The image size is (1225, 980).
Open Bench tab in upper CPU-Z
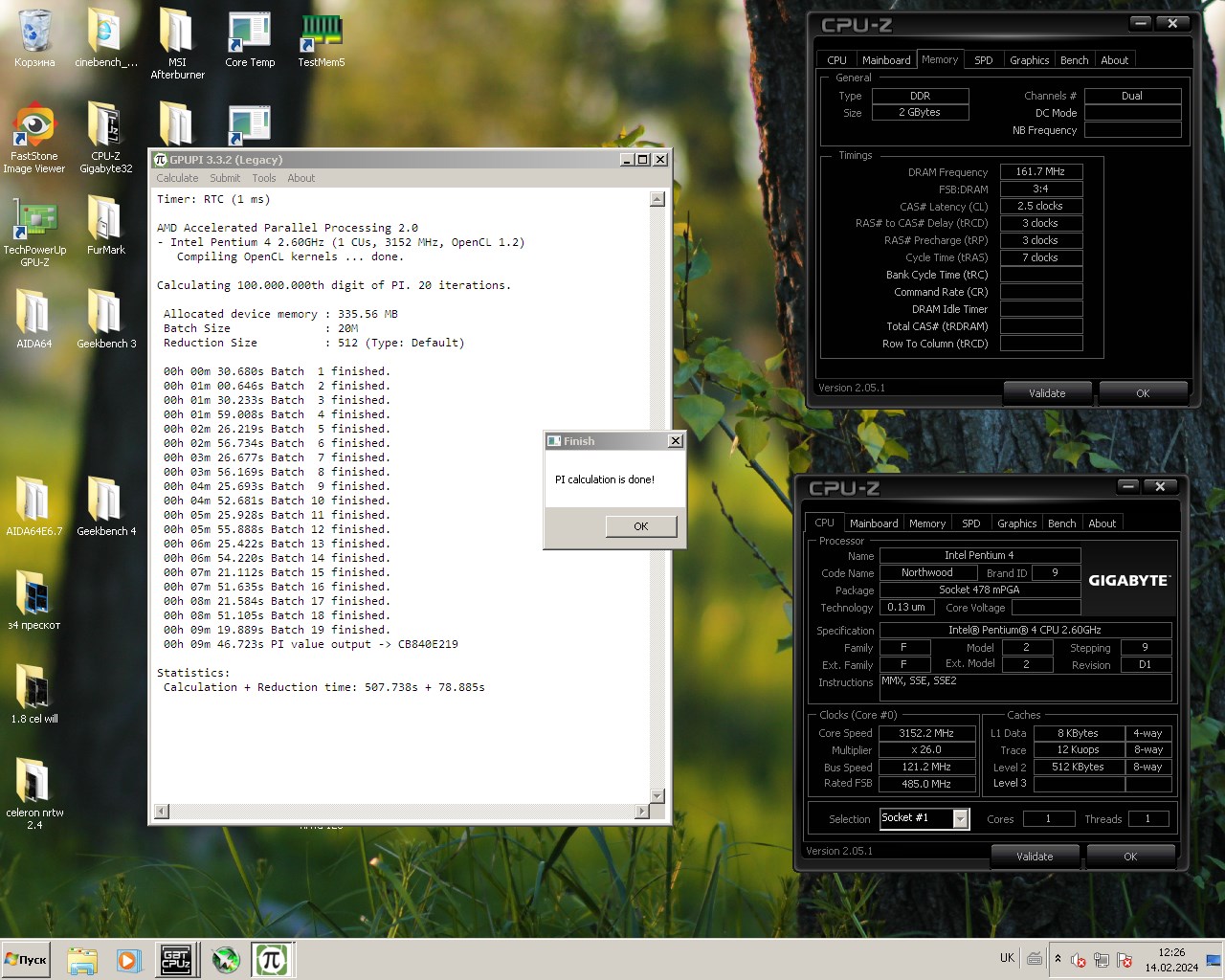pos(1075,60)
